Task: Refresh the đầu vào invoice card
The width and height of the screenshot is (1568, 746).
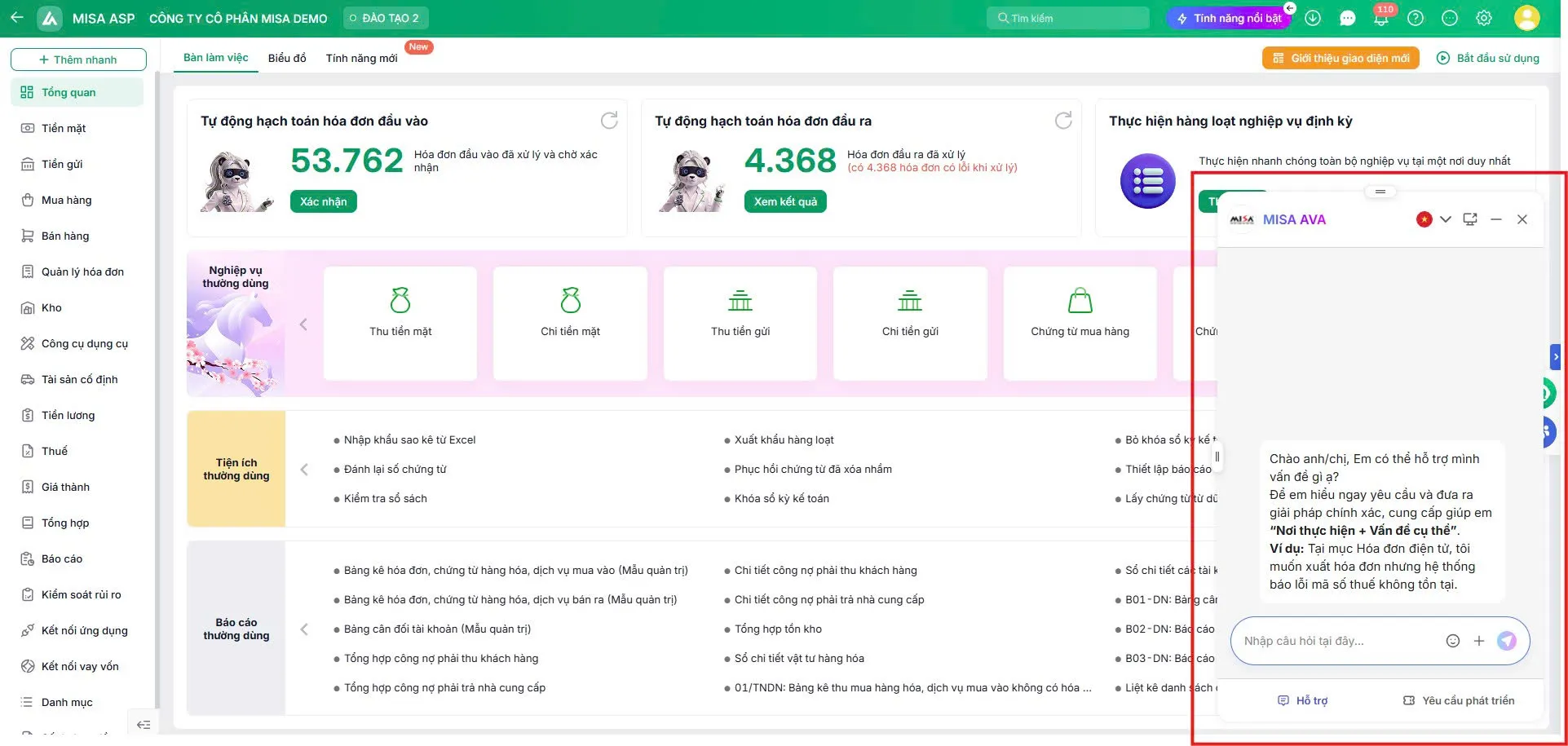Action: tap(609, 121)
